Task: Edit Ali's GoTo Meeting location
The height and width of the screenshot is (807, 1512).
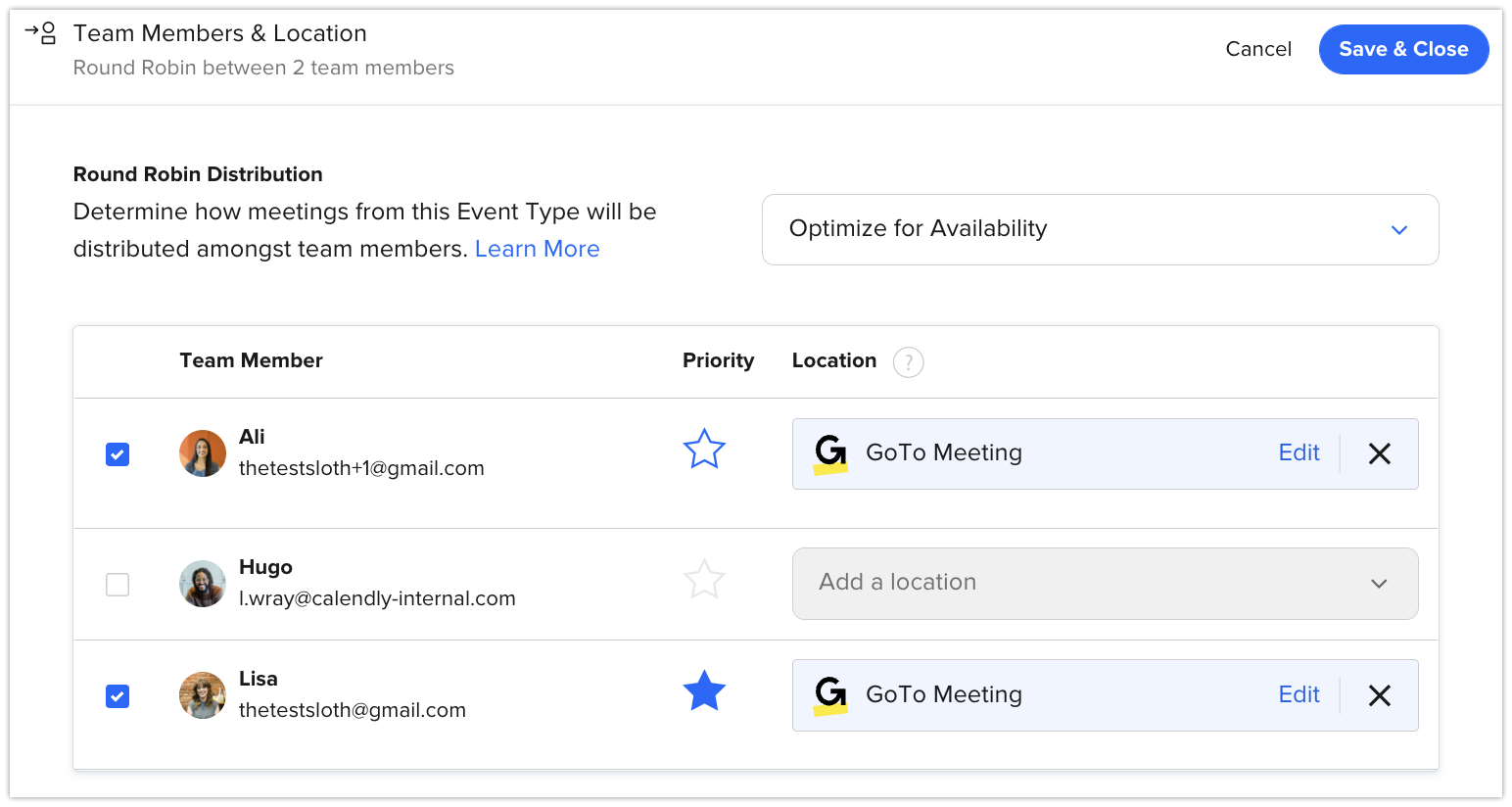Action: [1299, 452]
